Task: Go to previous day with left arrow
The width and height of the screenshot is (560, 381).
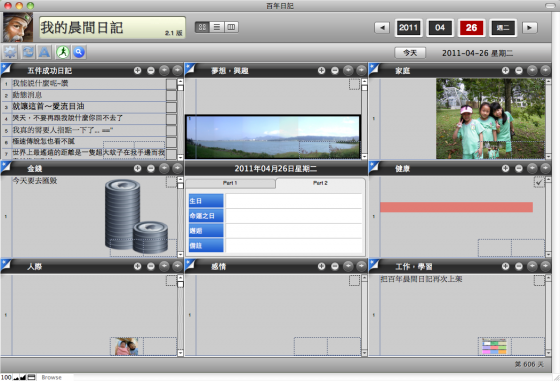Action: tap(382, 27)
